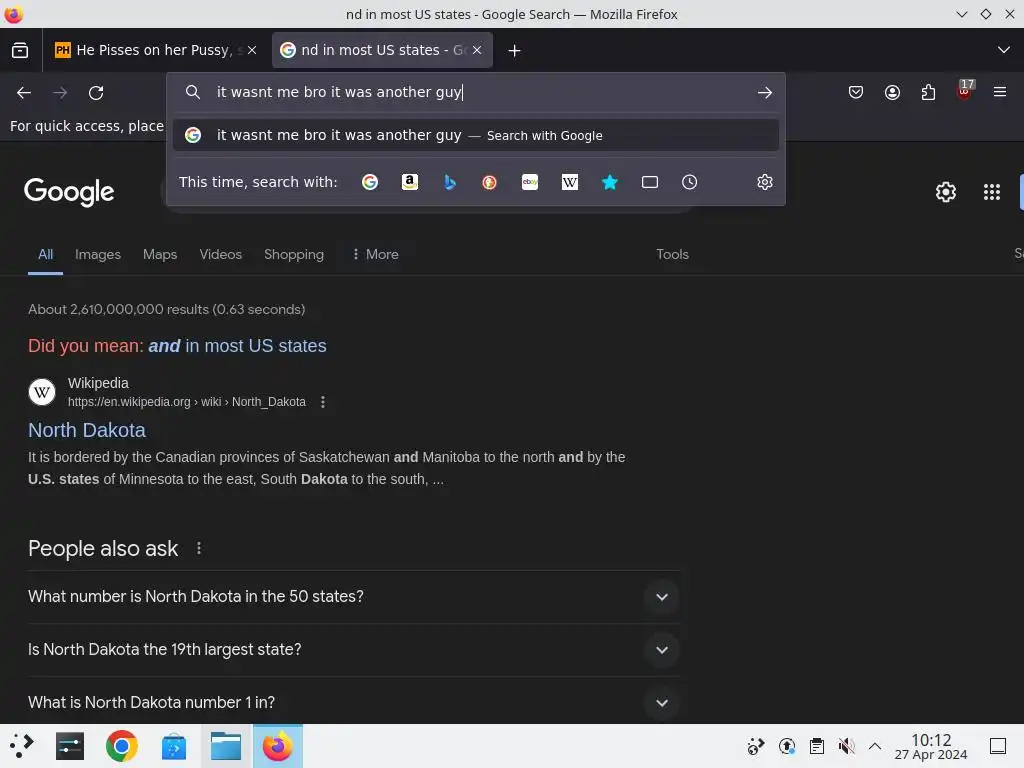The width and height of the screenshot is (1024, 768).
Task: Close the 'He Pisses on her' tab
Action: click(x=252, y=50)
